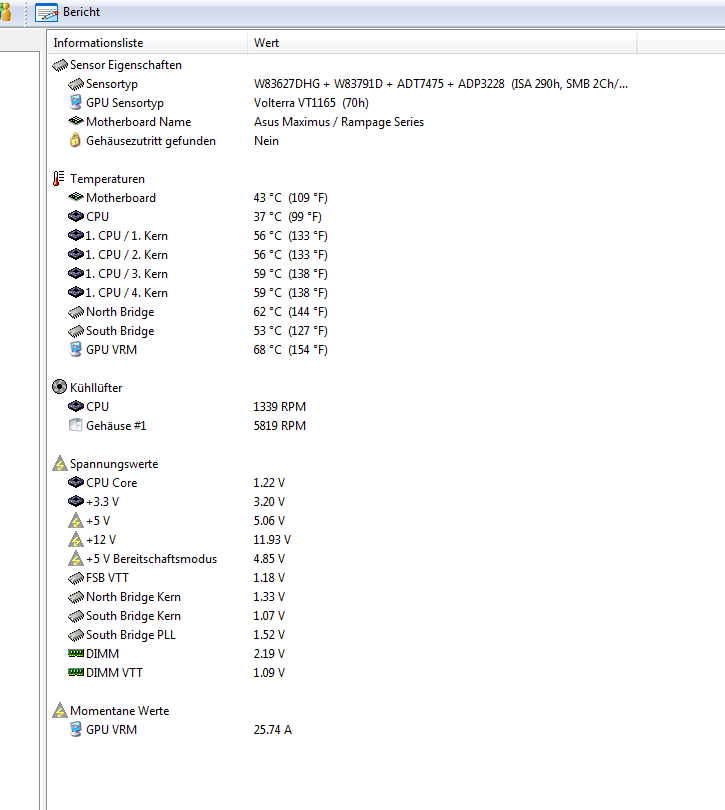Image resolution: width=725 pixels, height=810 pixels.
Task: Click the FSB VTT chip icon
Action: point(76,578)
